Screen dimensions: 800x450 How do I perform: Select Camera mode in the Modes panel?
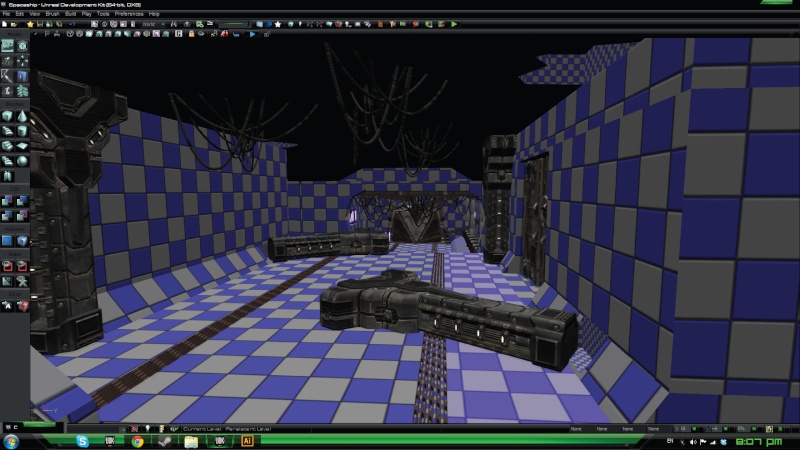coord(7,46)
